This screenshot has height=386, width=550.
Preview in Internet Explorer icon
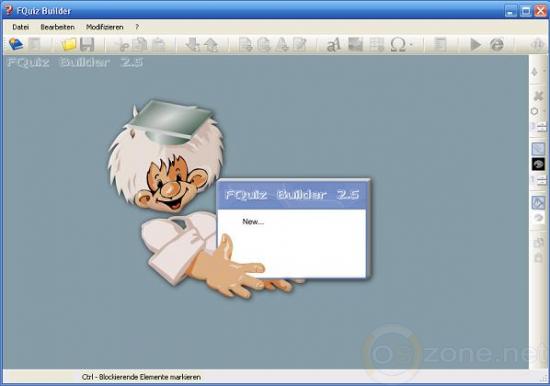point(497,45)
